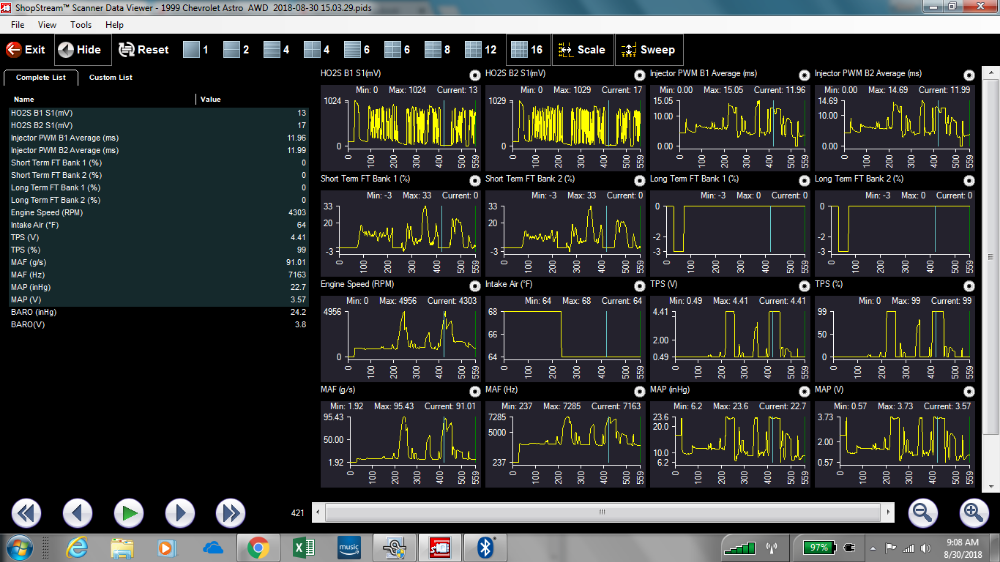Viewport: 1000px width, 562px height.
Task: Click the Exit red arrow icon
Action: [13, 50]
